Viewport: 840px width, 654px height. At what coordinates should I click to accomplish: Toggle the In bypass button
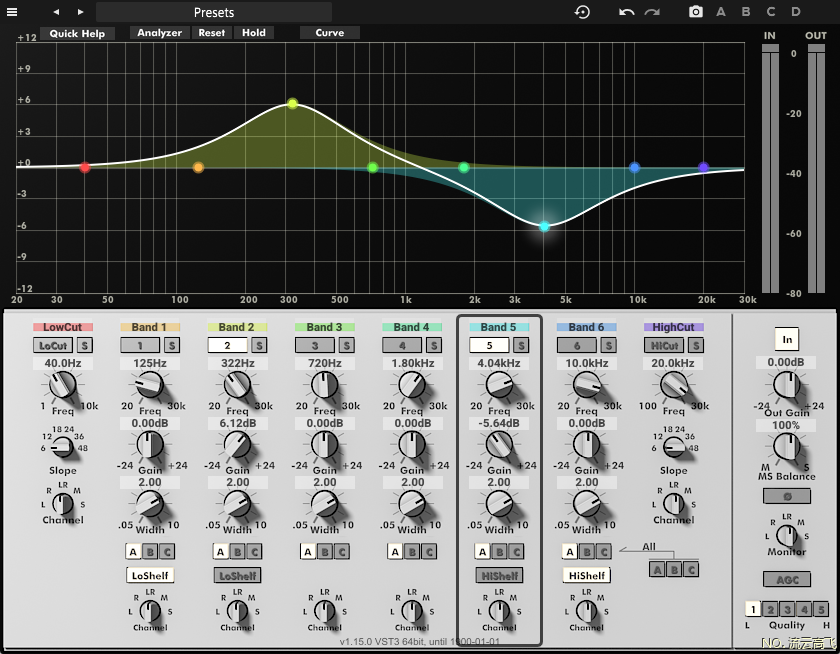click(x=787, y=339)
